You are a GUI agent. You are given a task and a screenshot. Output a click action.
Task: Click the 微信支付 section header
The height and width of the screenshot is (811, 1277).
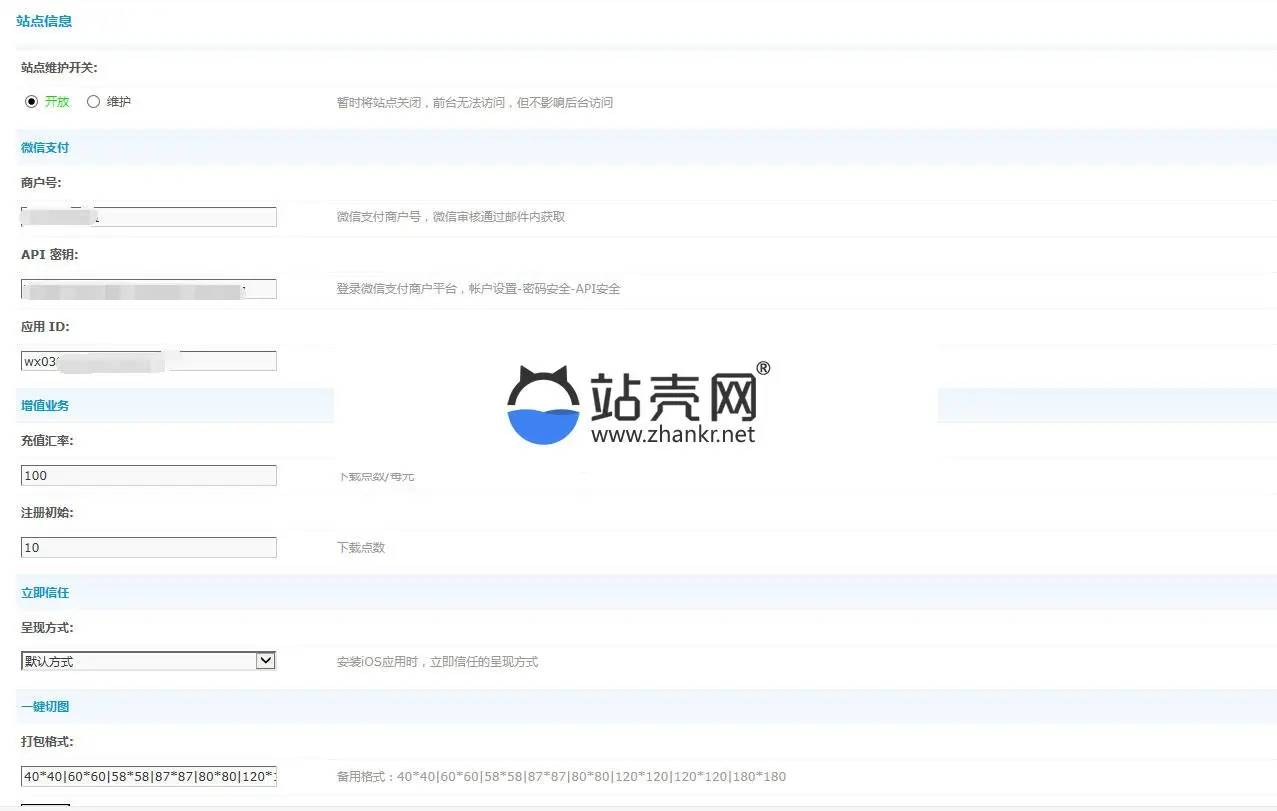click(x=45, y=148)
